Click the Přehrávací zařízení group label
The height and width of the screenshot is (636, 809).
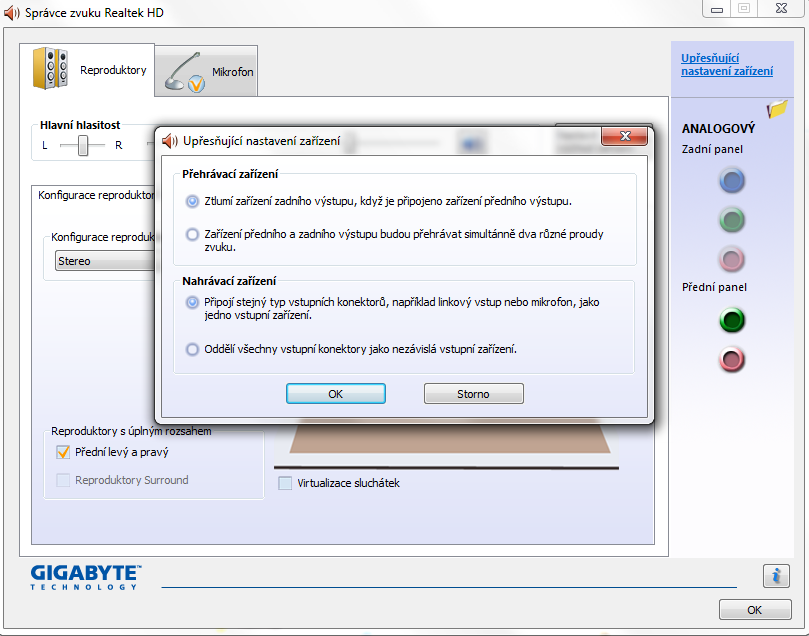(230, 174)
